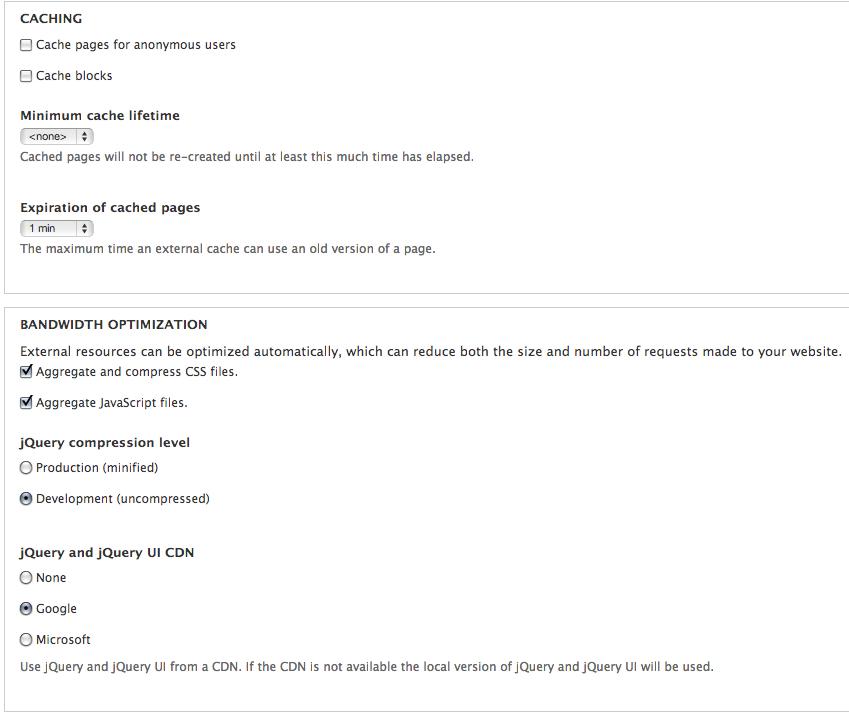
Task: Disable the Aggregate JavaScript files checkbox
Action: (26, 403)
